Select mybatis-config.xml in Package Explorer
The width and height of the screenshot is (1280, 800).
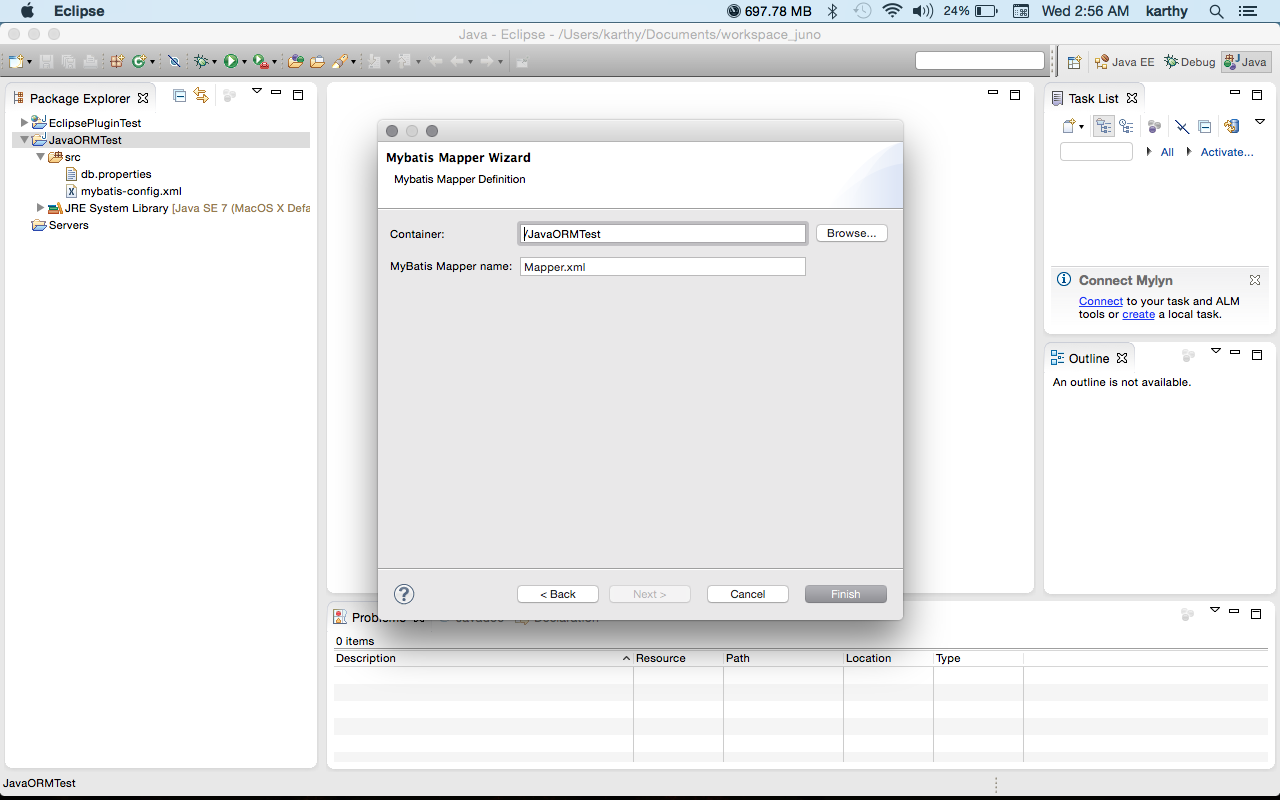pyautogui.click(x=123, y=191)
